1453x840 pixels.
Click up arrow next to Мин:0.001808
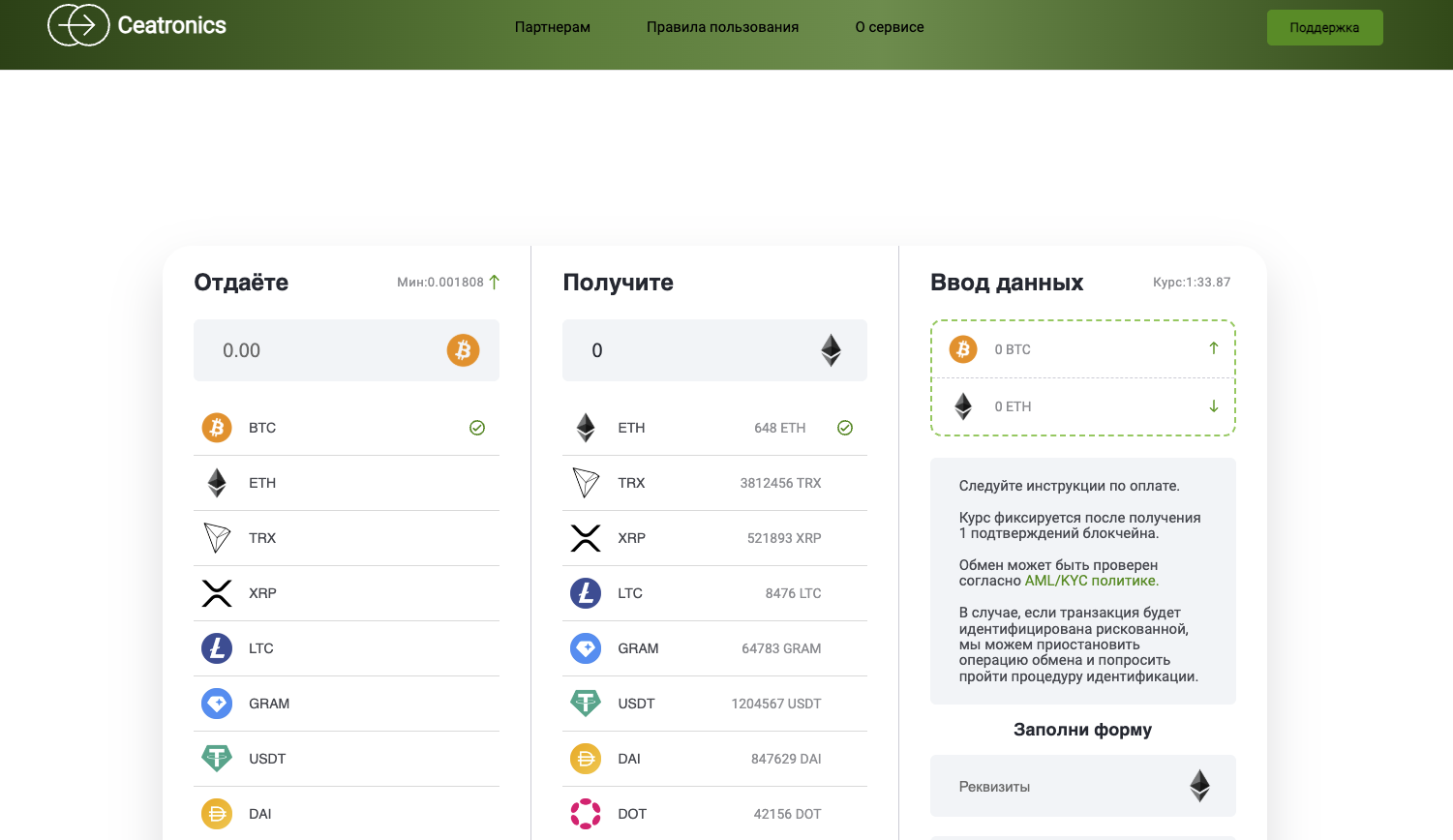[x=495, y=283]
